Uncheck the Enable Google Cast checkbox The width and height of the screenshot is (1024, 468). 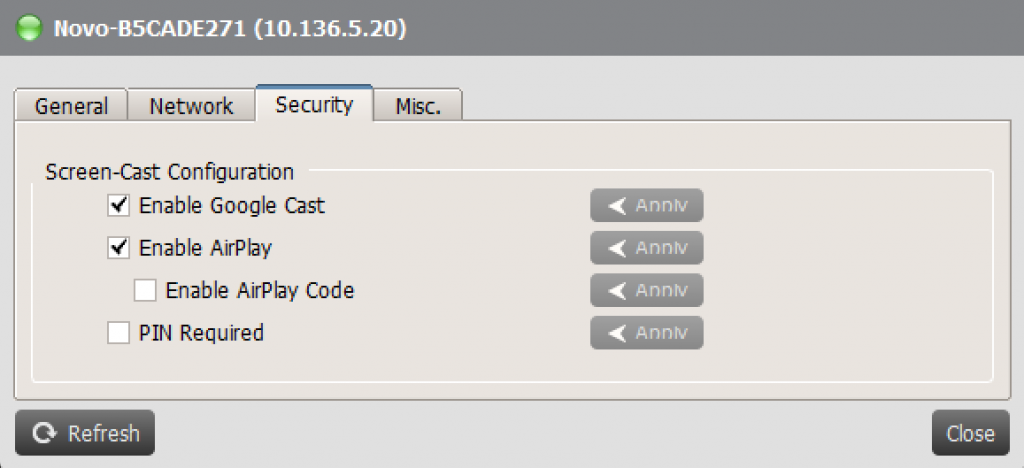click(118, 206)
